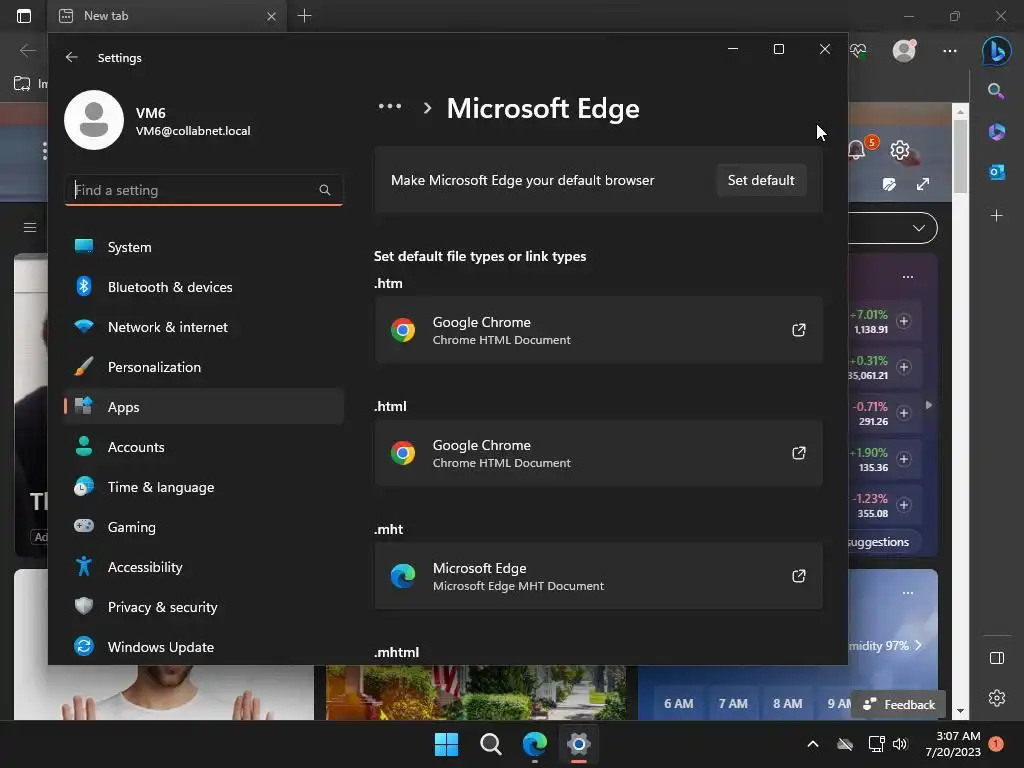Click humidity 97% weather link
1024x768 pixels.
click(x=885, y=645)
